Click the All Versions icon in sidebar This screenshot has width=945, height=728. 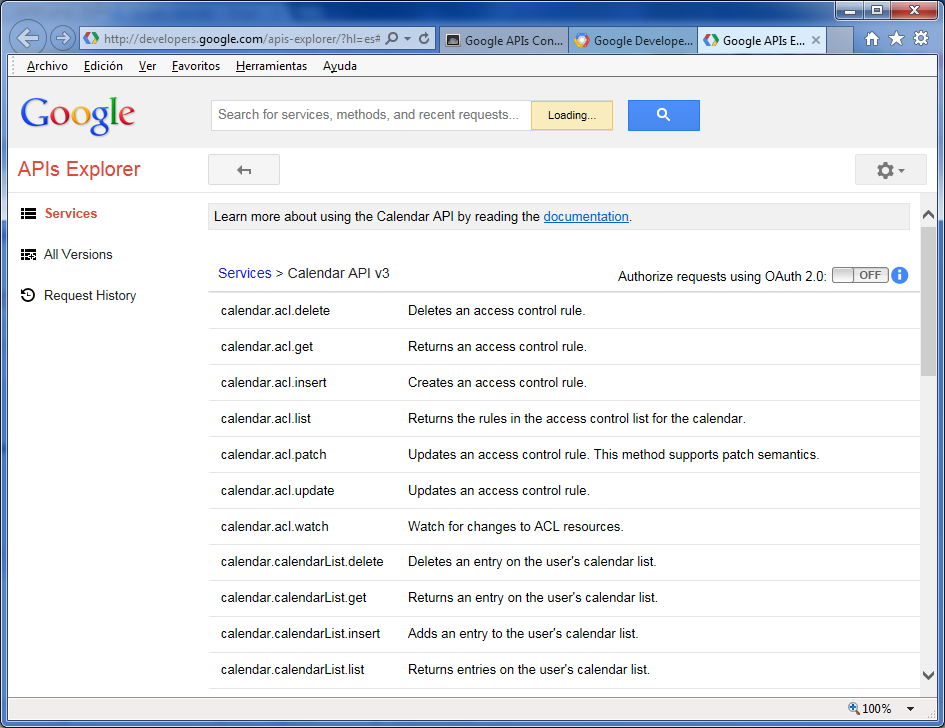28,254
